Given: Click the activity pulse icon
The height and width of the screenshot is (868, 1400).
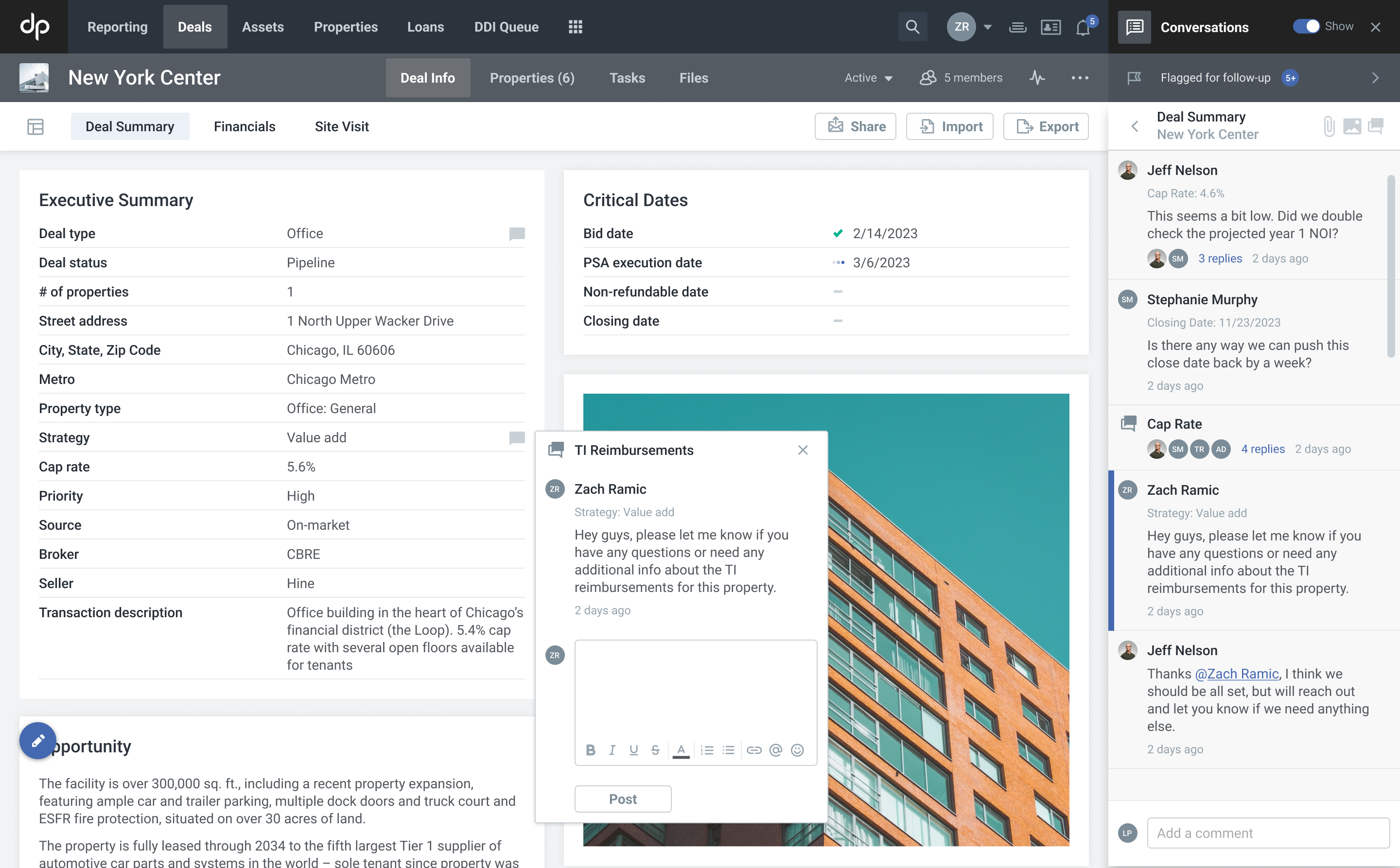Looking at the screenshot, I should coord(1036,77).
